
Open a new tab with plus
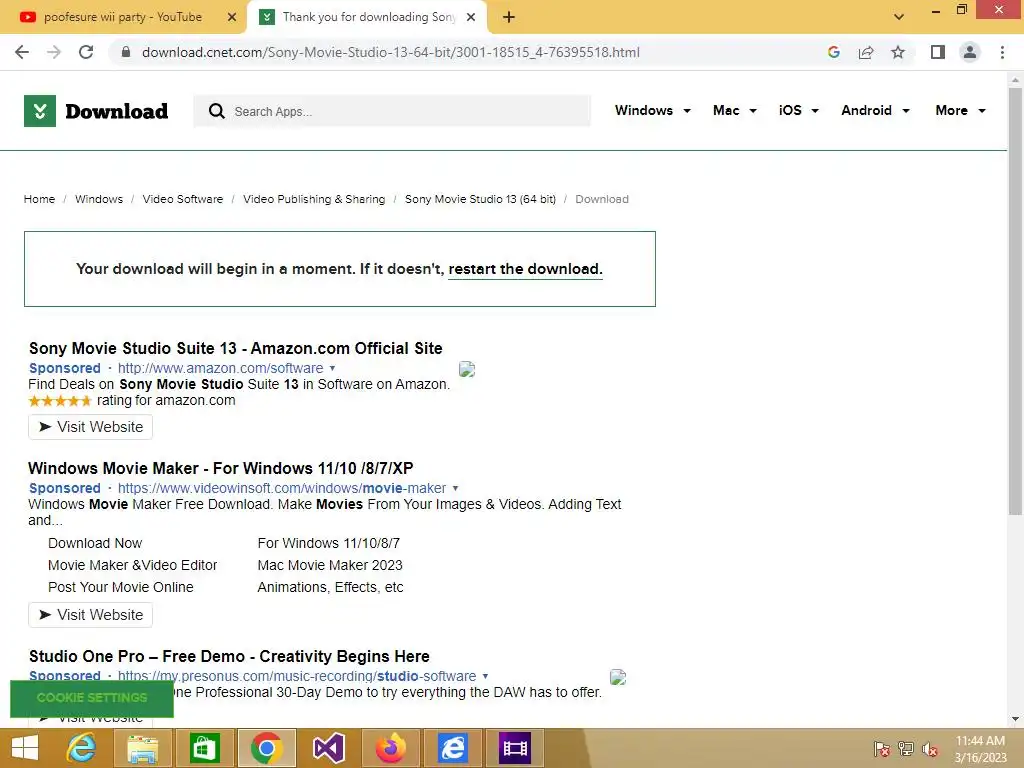click(x=509, y=17)
